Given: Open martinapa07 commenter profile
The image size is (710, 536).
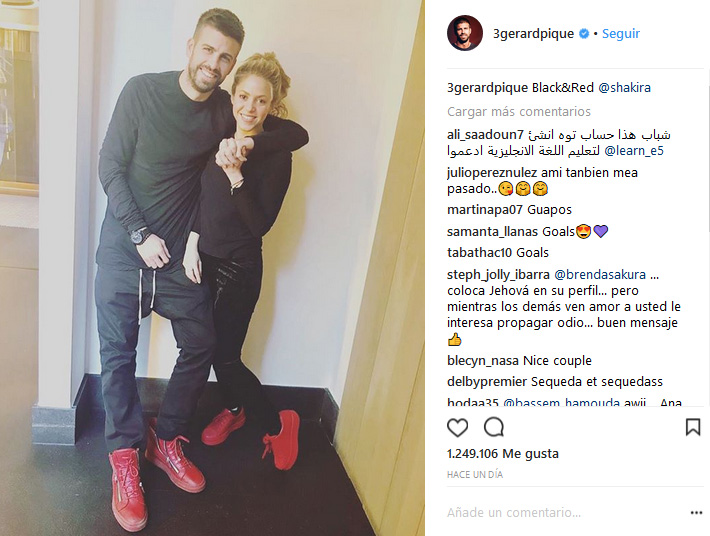Looking at the screenshot, I should pos(485,210).
